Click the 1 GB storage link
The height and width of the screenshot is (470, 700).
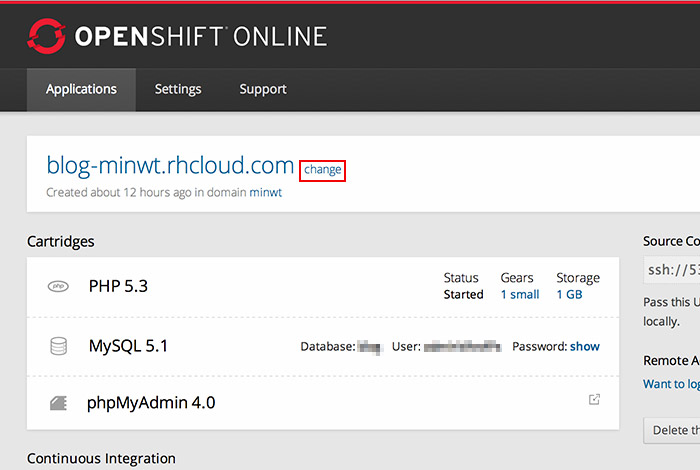[569, 295]
